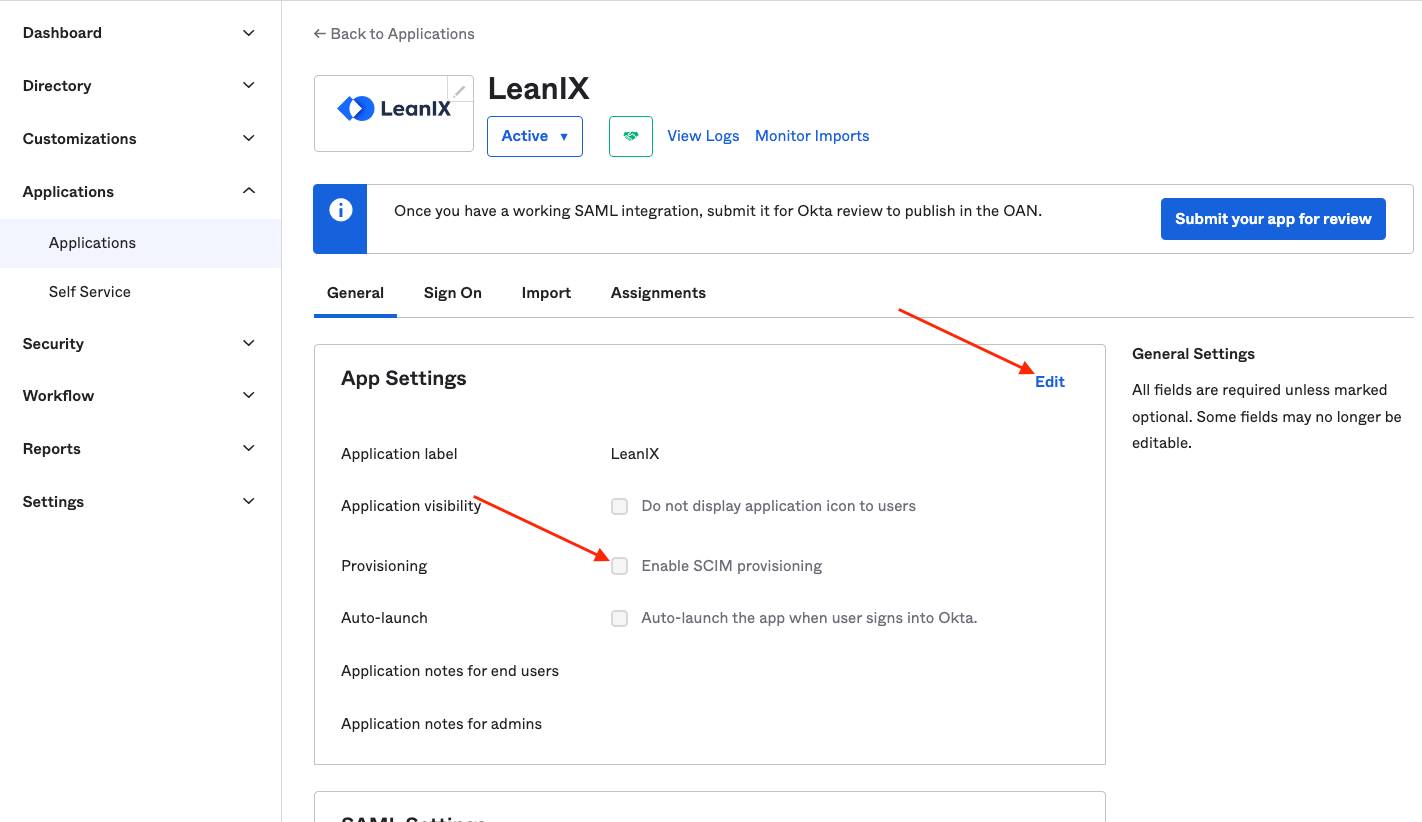Expand the Workflow sidebar section

[140, 396]
